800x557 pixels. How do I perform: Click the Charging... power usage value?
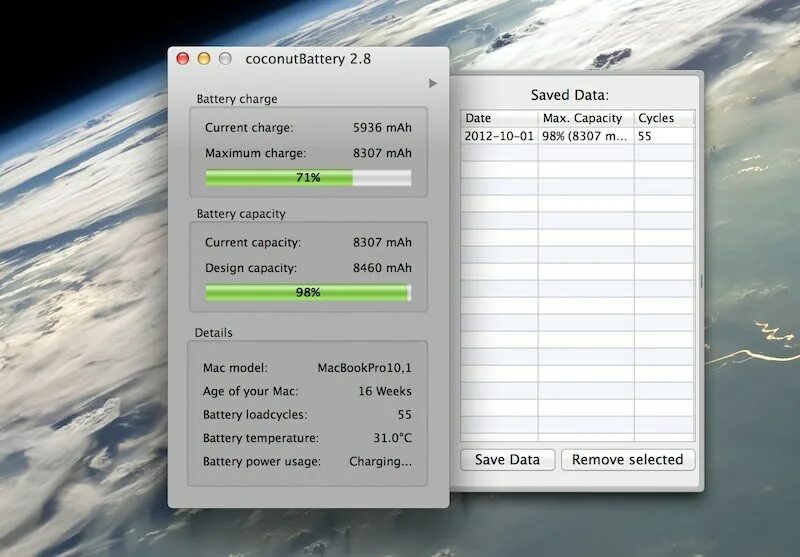tap(380, 462)
